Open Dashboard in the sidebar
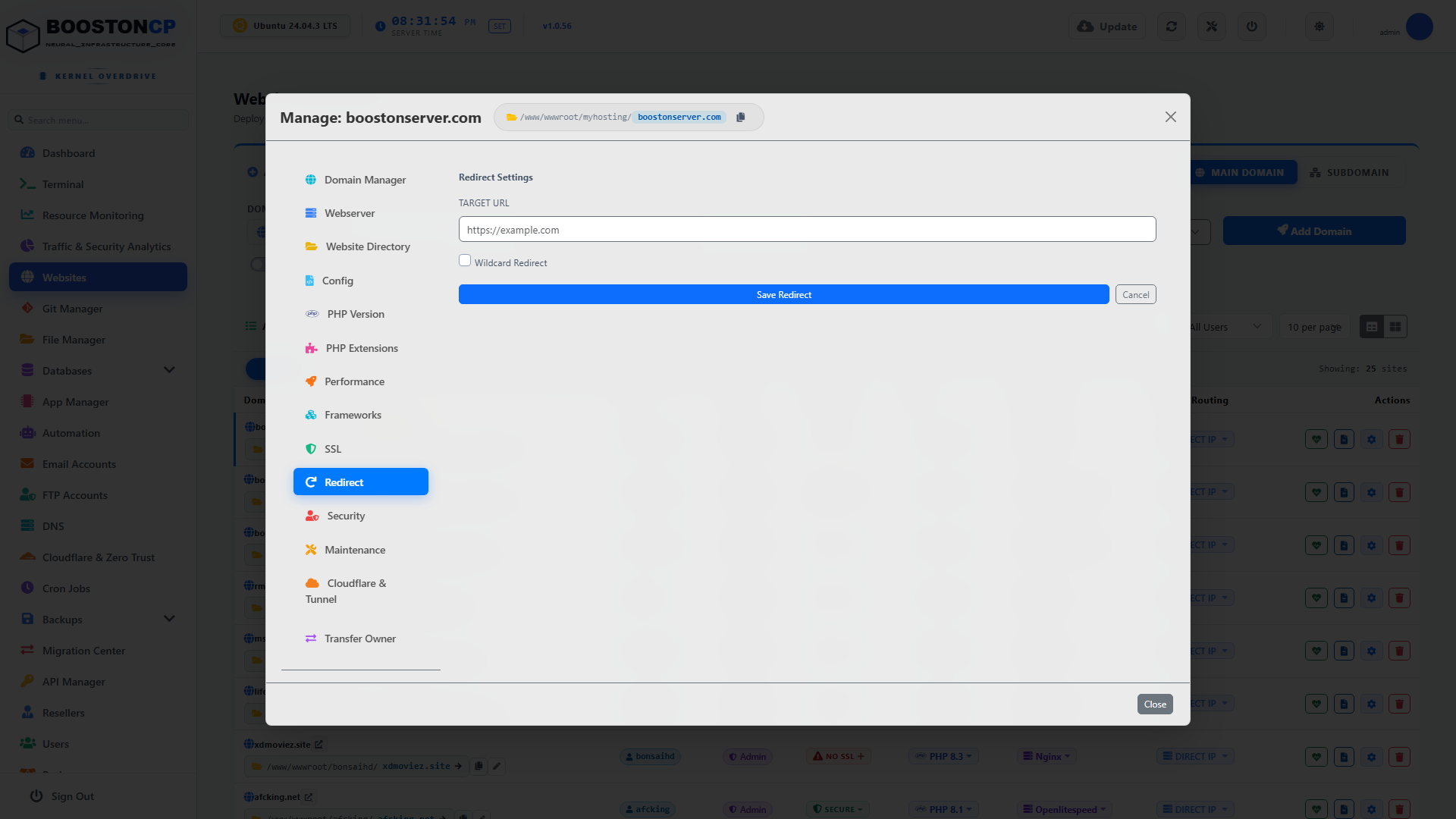The image size is (1456, 819). pos(98,153)
